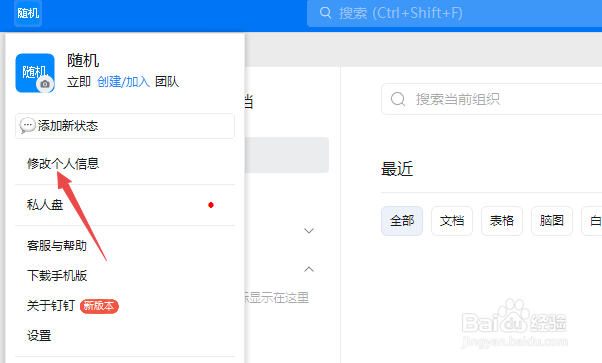
Task: Select the 全部 filter tab
Action: click(x=402, y=221)
